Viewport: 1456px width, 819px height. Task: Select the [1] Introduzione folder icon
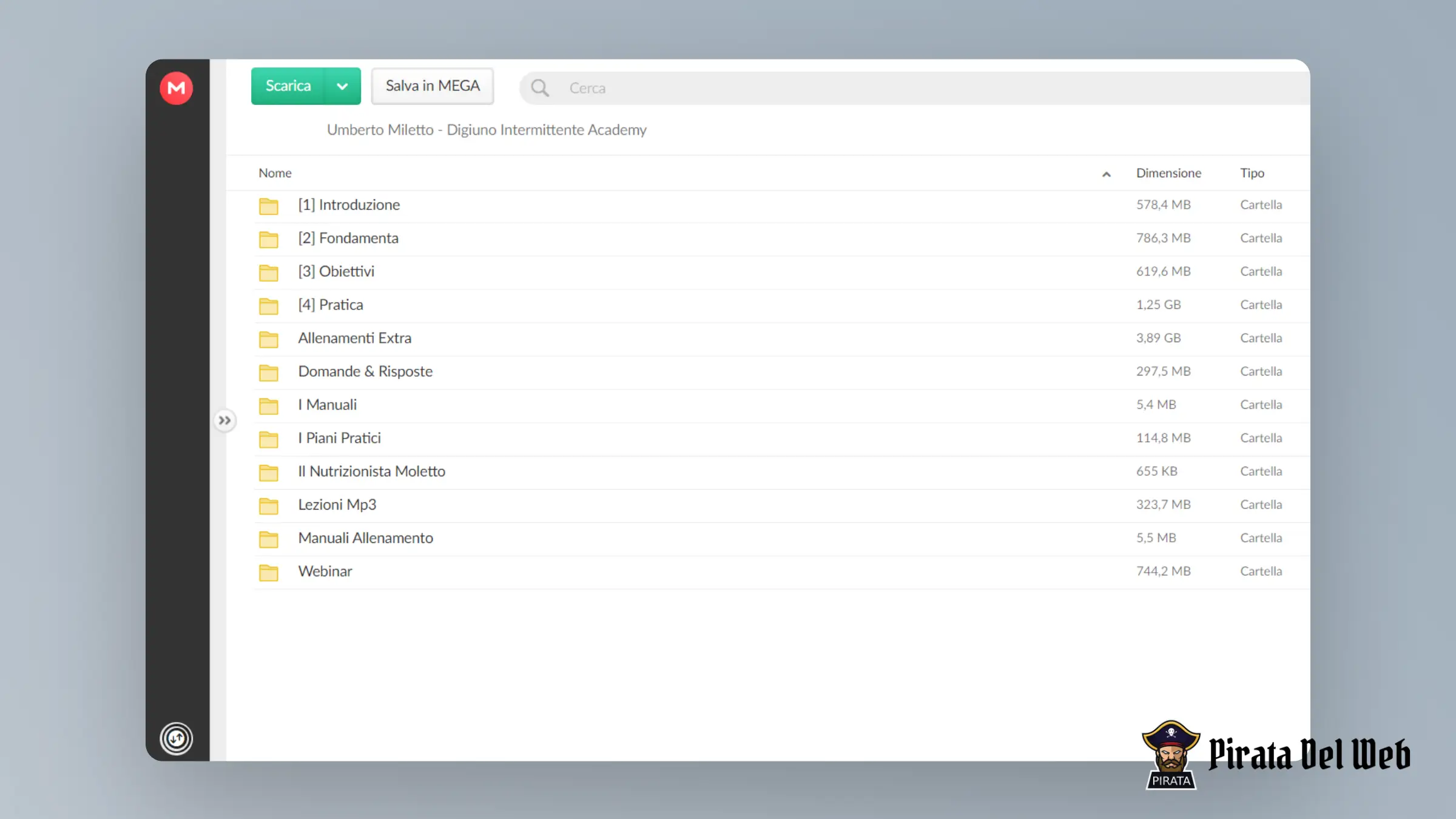click(269, 206)
